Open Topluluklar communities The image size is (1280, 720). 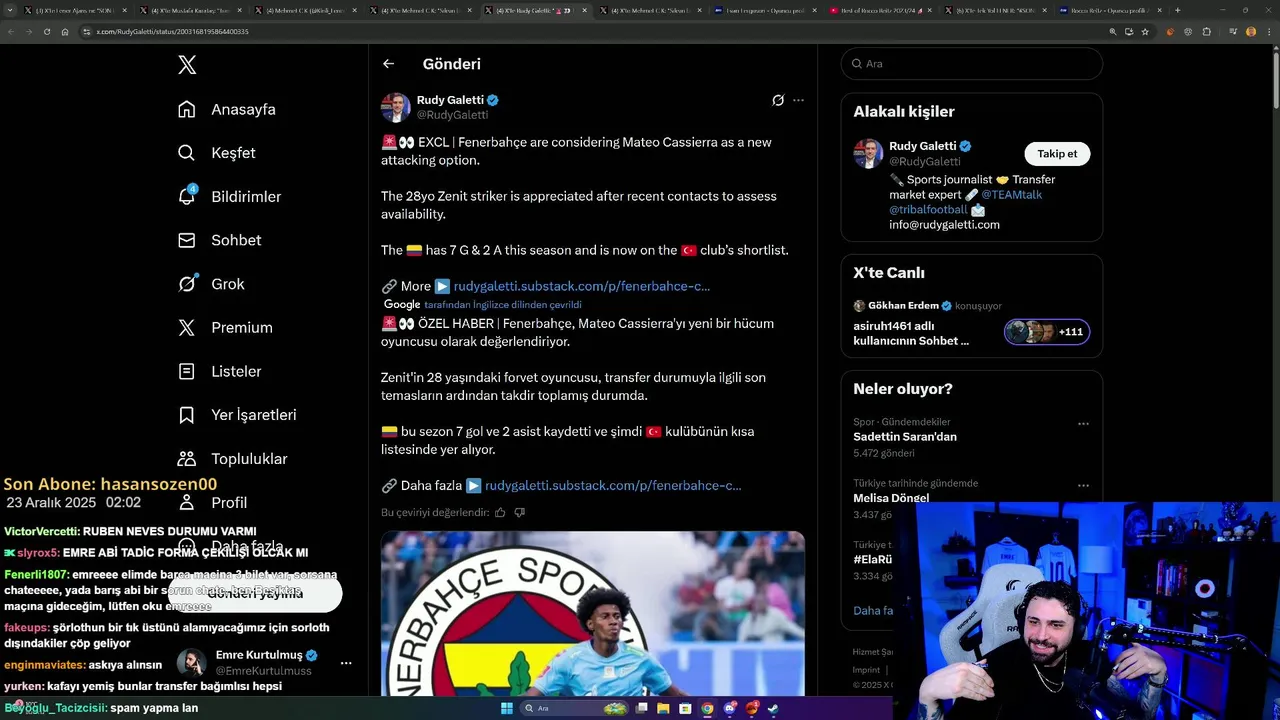click(232, 459)
